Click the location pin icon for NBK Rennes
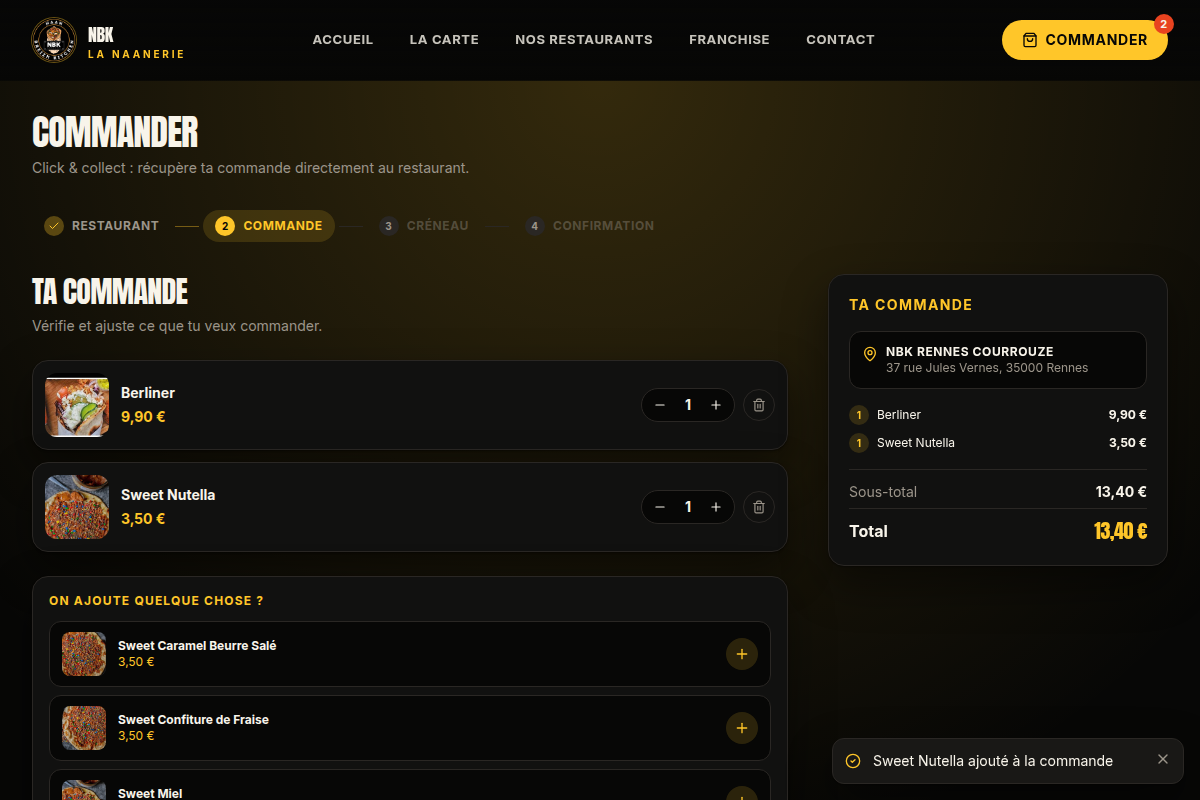 click(x=870, y=354)
